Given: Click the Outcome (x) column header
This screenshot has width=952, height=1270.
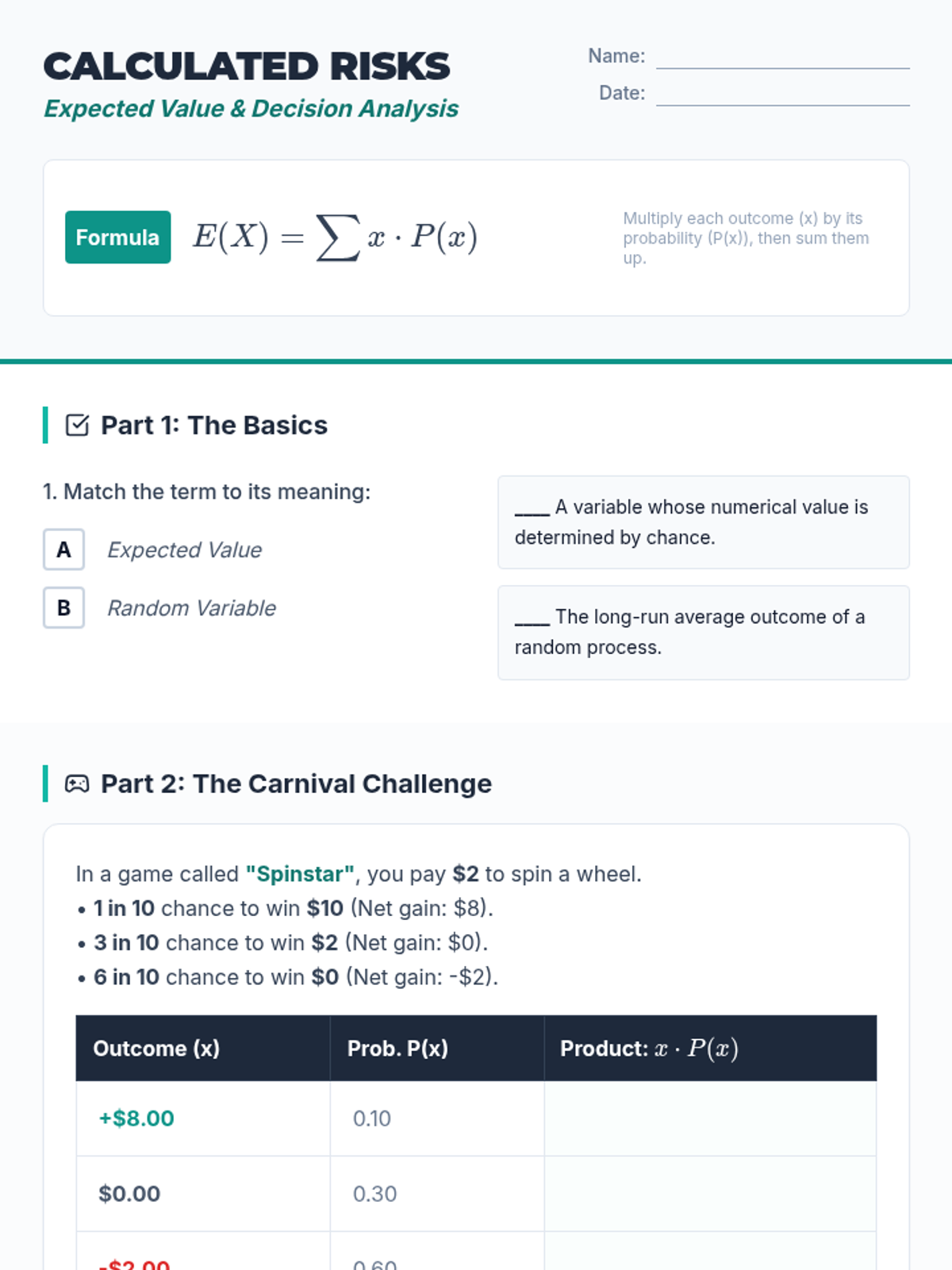Looking at the screenshot, I should coord(156,1049).
